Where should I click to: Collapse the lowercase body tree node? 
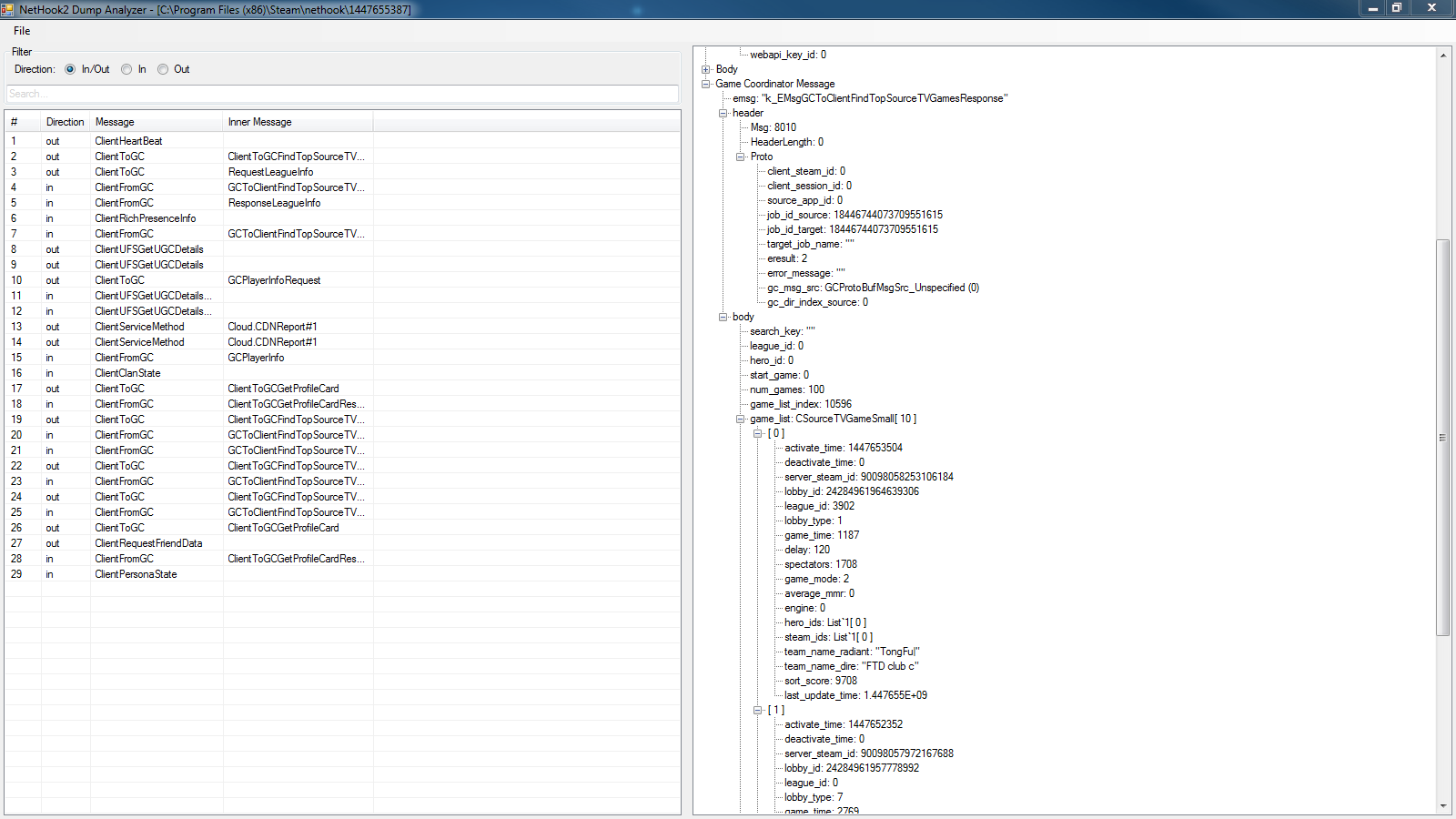(723, 317)
